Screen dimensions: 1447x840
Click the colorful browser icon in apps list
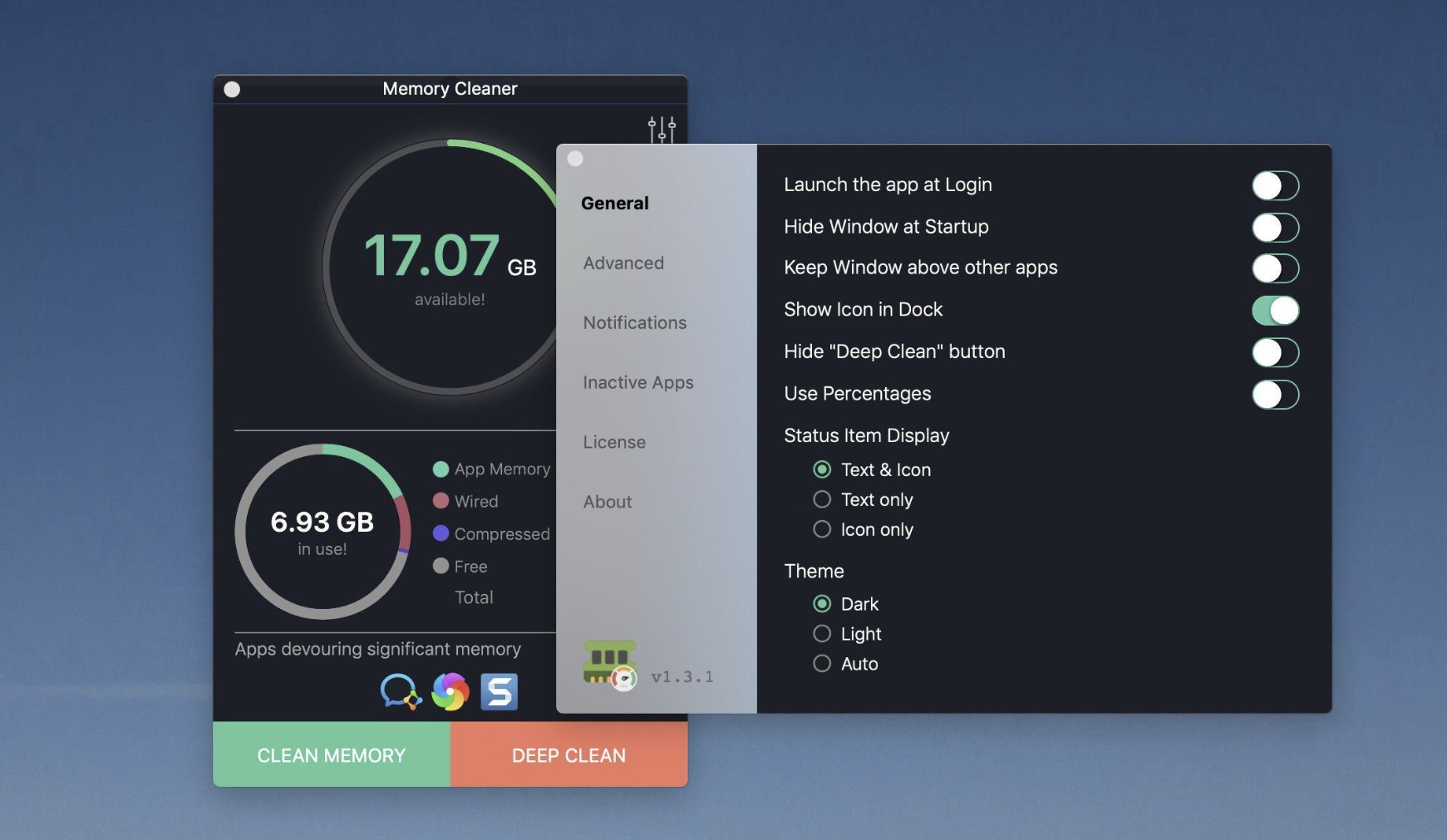click(x=449, y=690)
